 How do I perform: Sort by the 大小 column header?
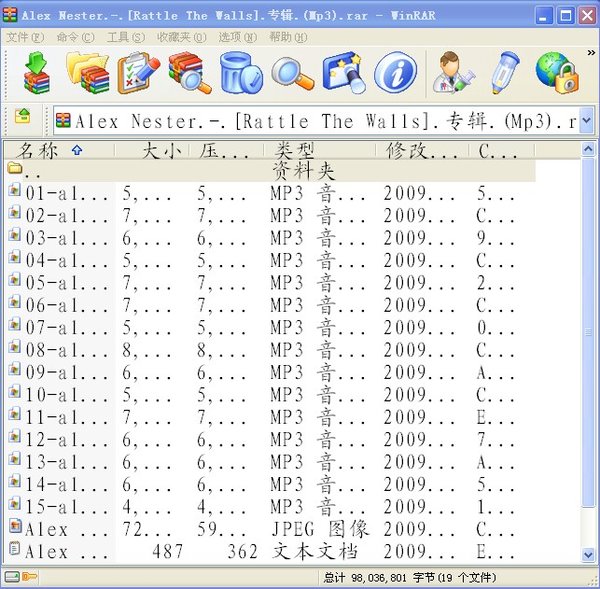(x=152, y=150)
